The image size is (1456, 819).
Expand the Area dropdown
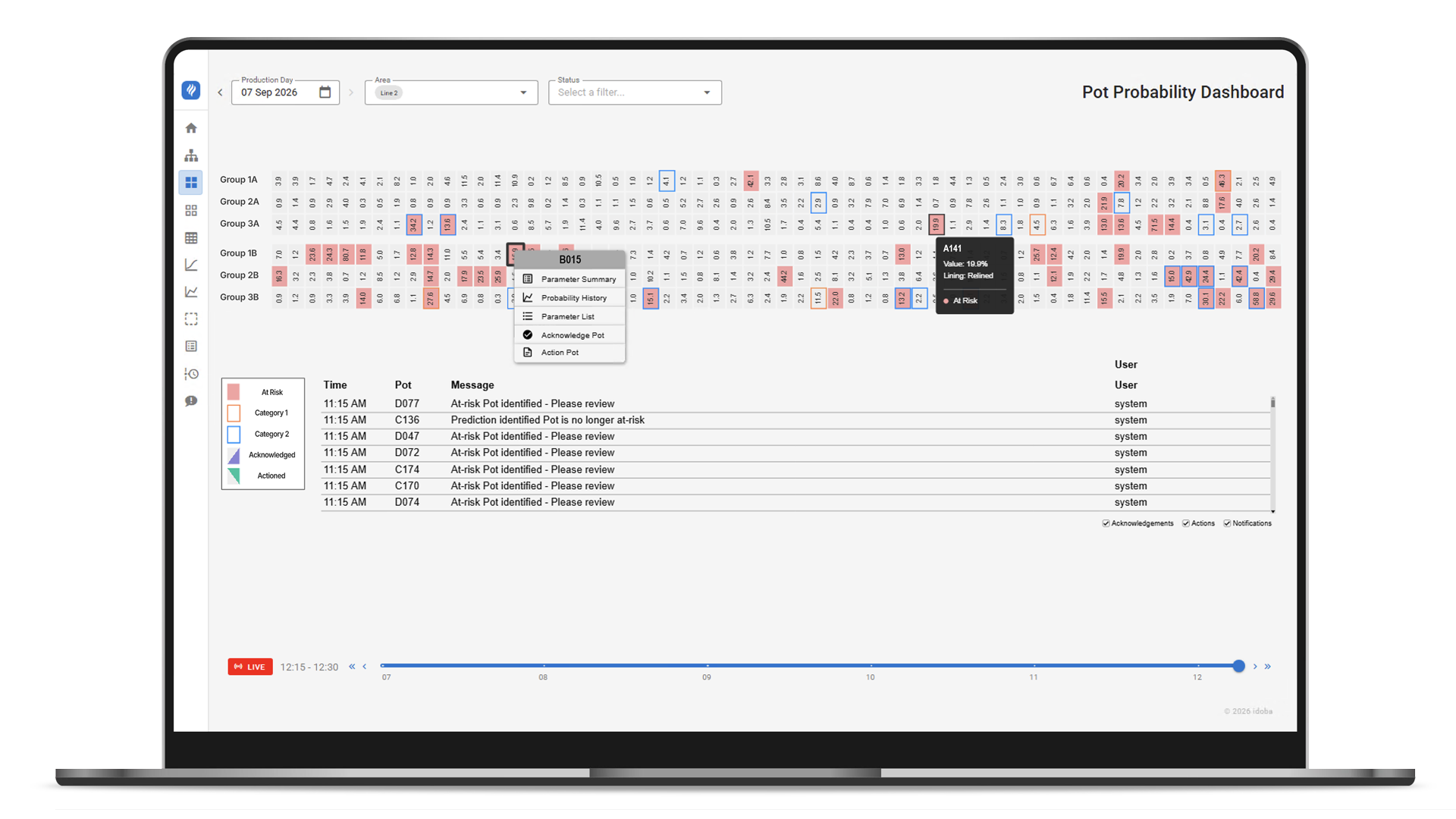pyautogui.click(x=523, y=93)
